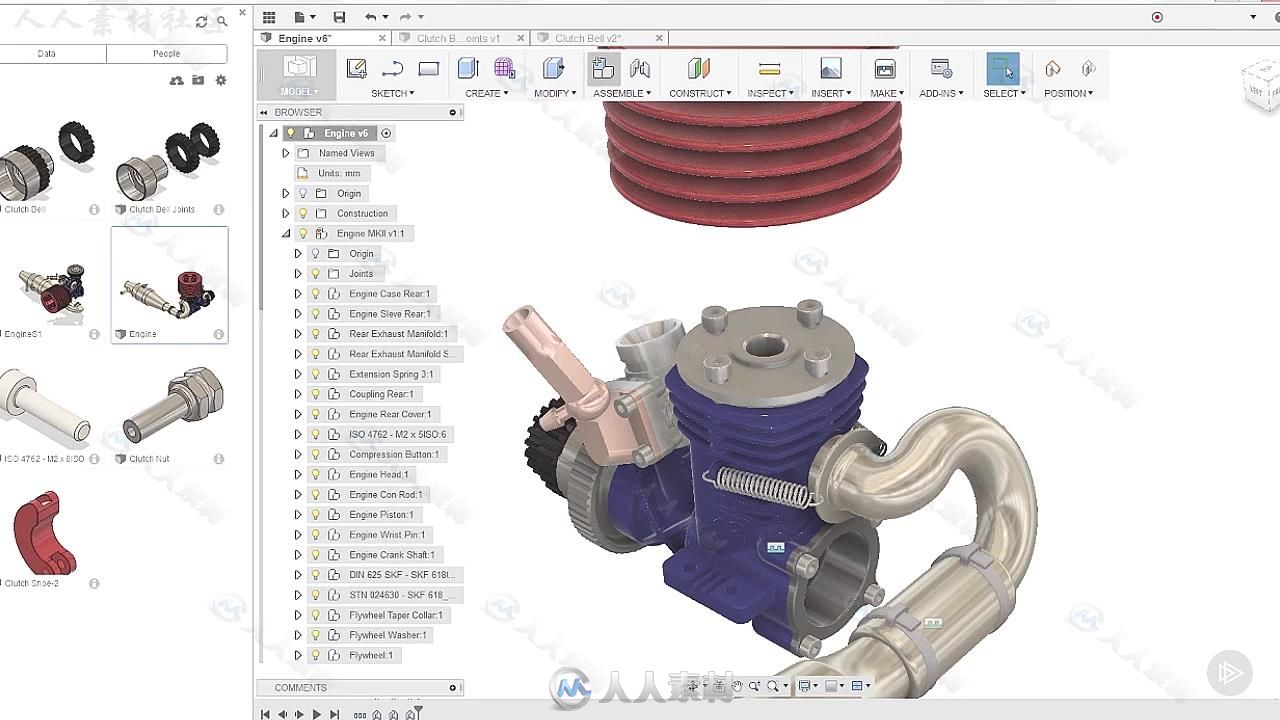Expand the Construction folder

(x=285, y=213)
